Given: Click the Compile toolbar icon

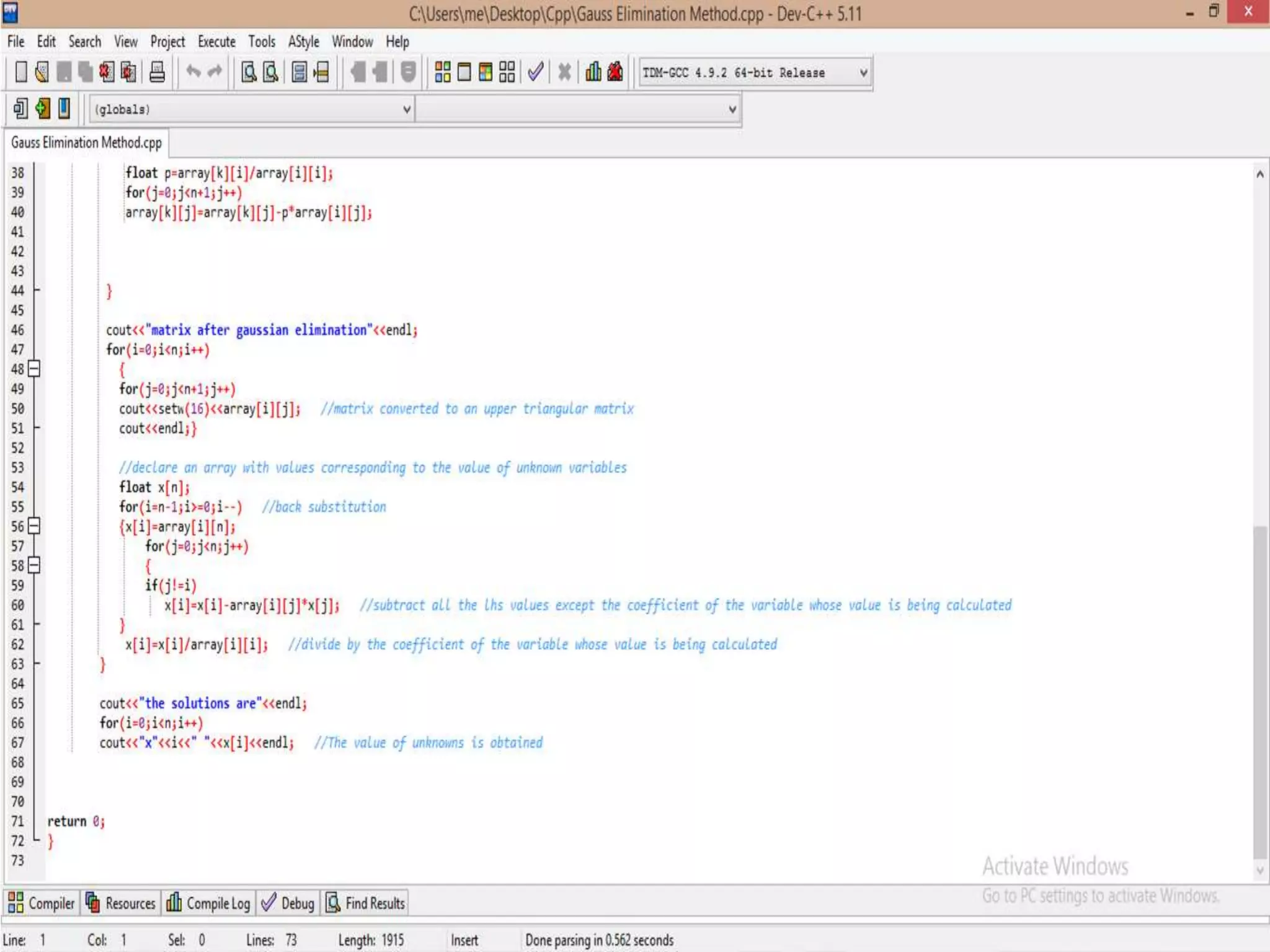Looking at the screenshot, I should [442, 73].
